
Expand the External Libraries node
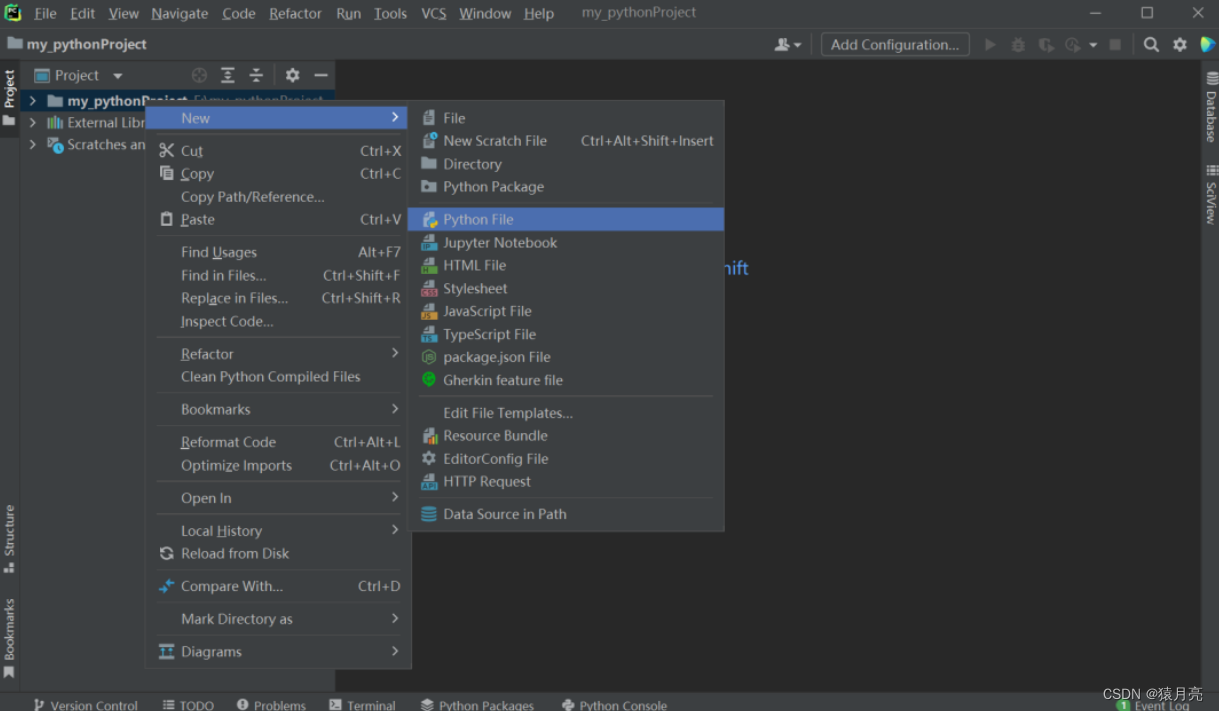(x=33, y=123)
